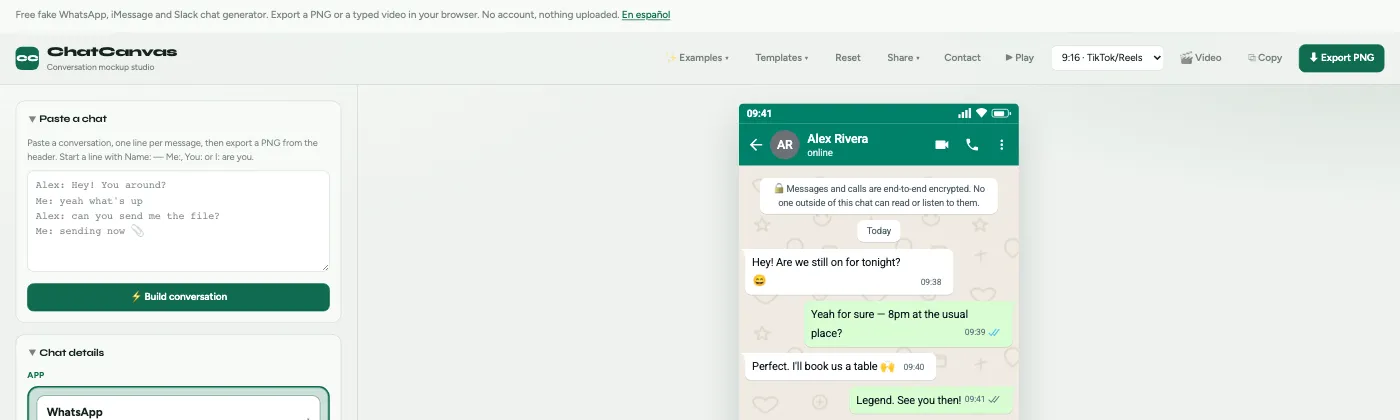The image size is (1400, 420).
Task: Tap the voice call phone icon
Action: tap(972, 145)
